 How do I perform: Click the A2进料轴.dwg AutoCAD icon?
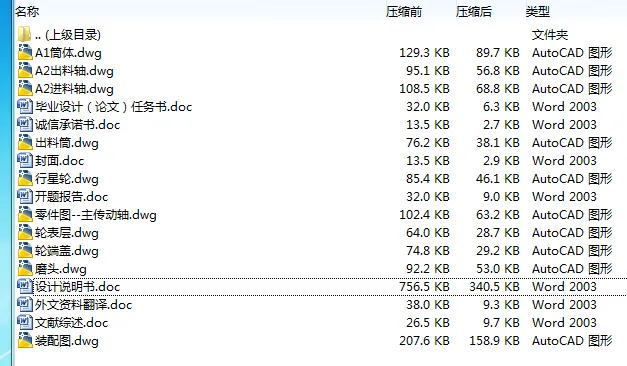pyautogui.click(x=25, y=88)
